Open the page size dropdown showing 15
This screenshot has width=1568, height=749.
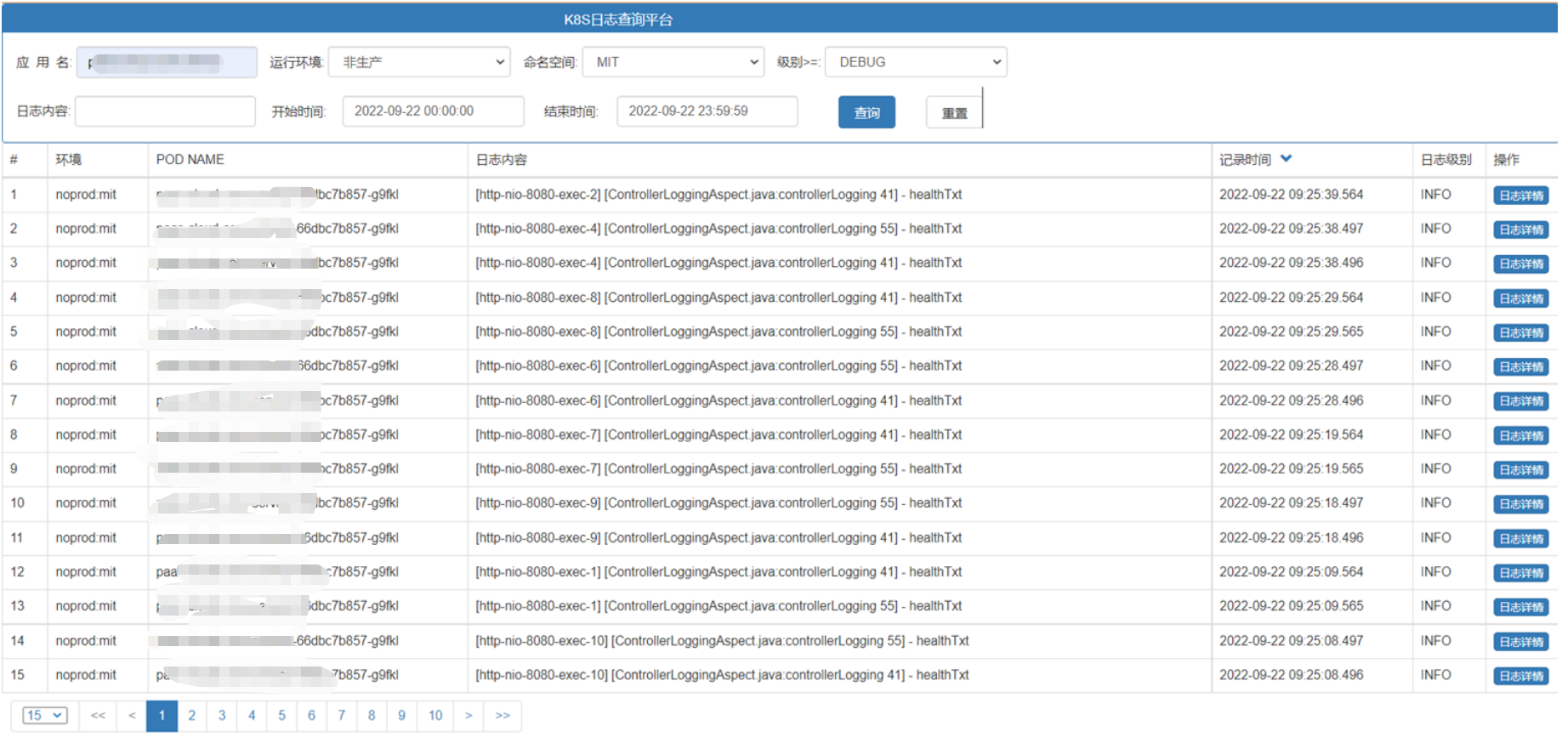45,716
